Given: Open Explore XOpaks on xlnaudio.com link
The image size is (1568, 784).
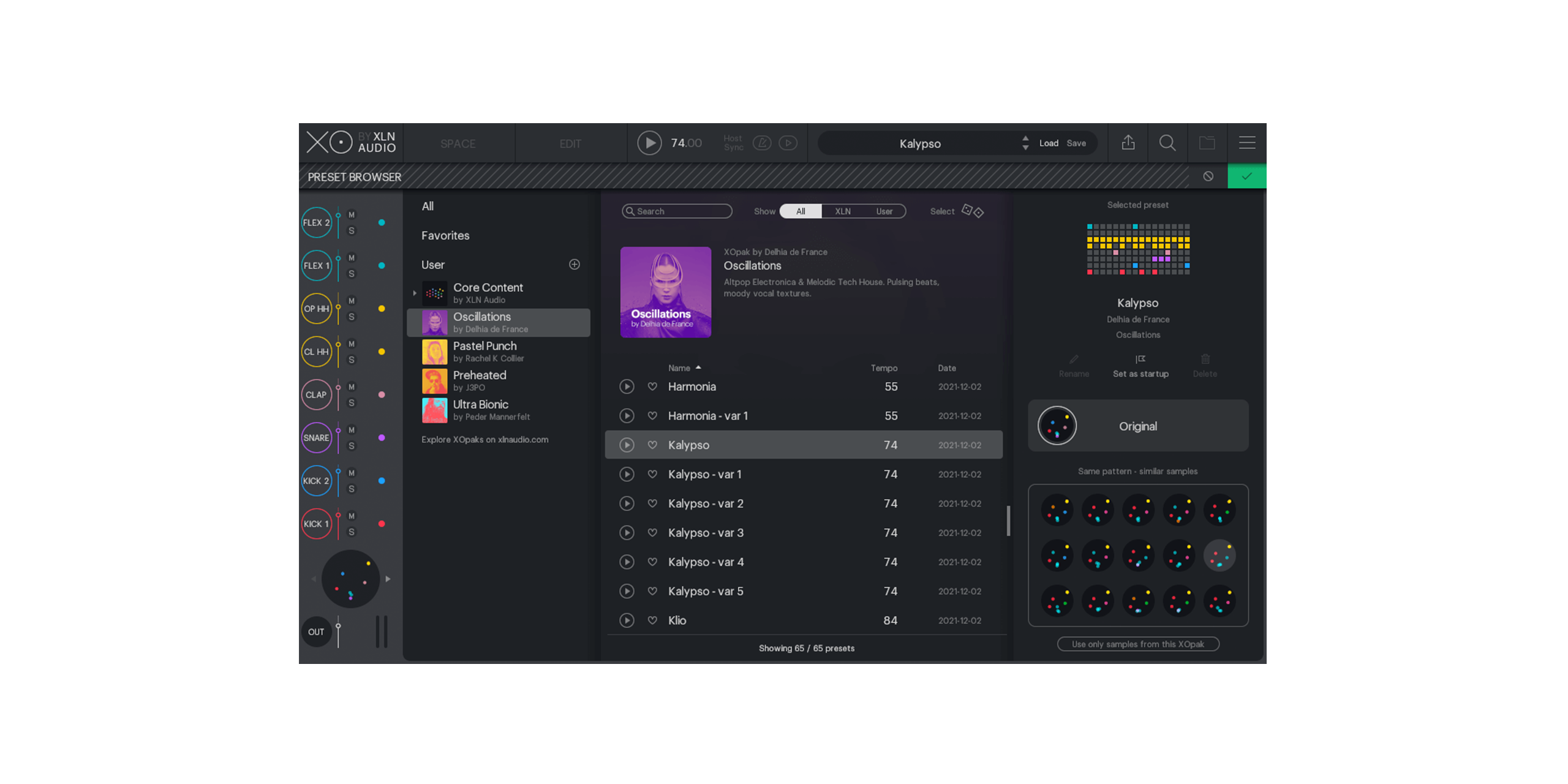Looking at the screenshot, I should coord(484,439).
